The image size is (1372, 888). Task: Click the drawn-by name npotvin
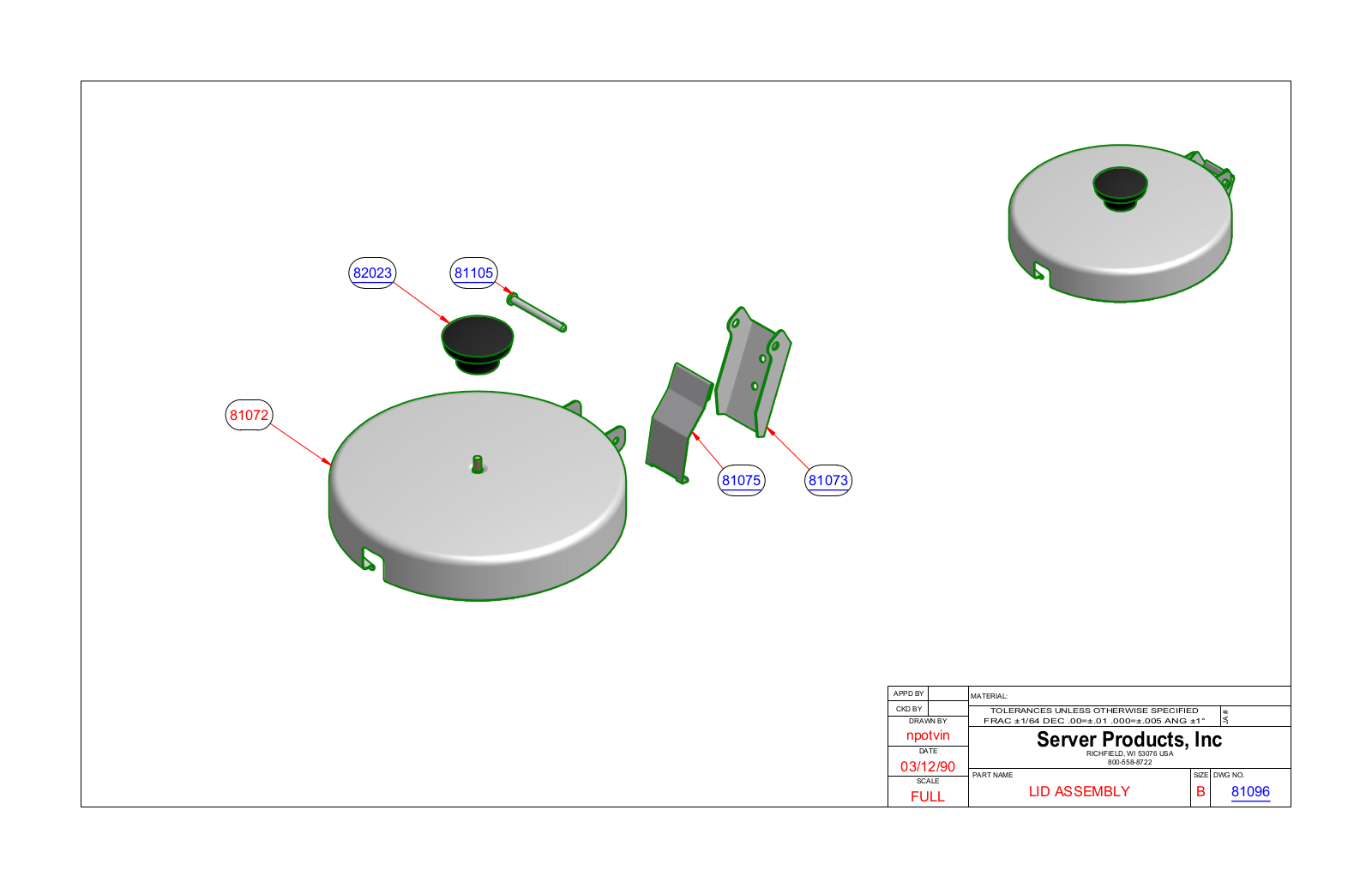pos(928,735)
